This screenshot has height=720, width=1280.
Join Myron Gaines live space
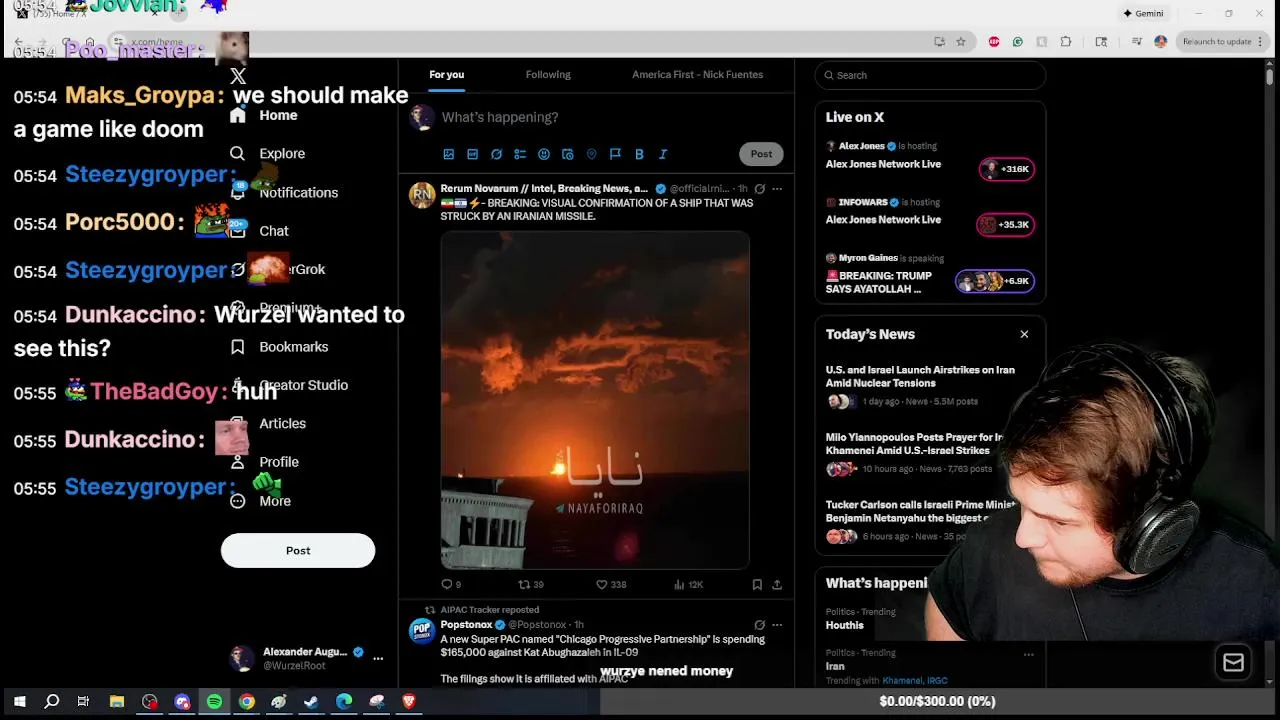click(995, 281)
